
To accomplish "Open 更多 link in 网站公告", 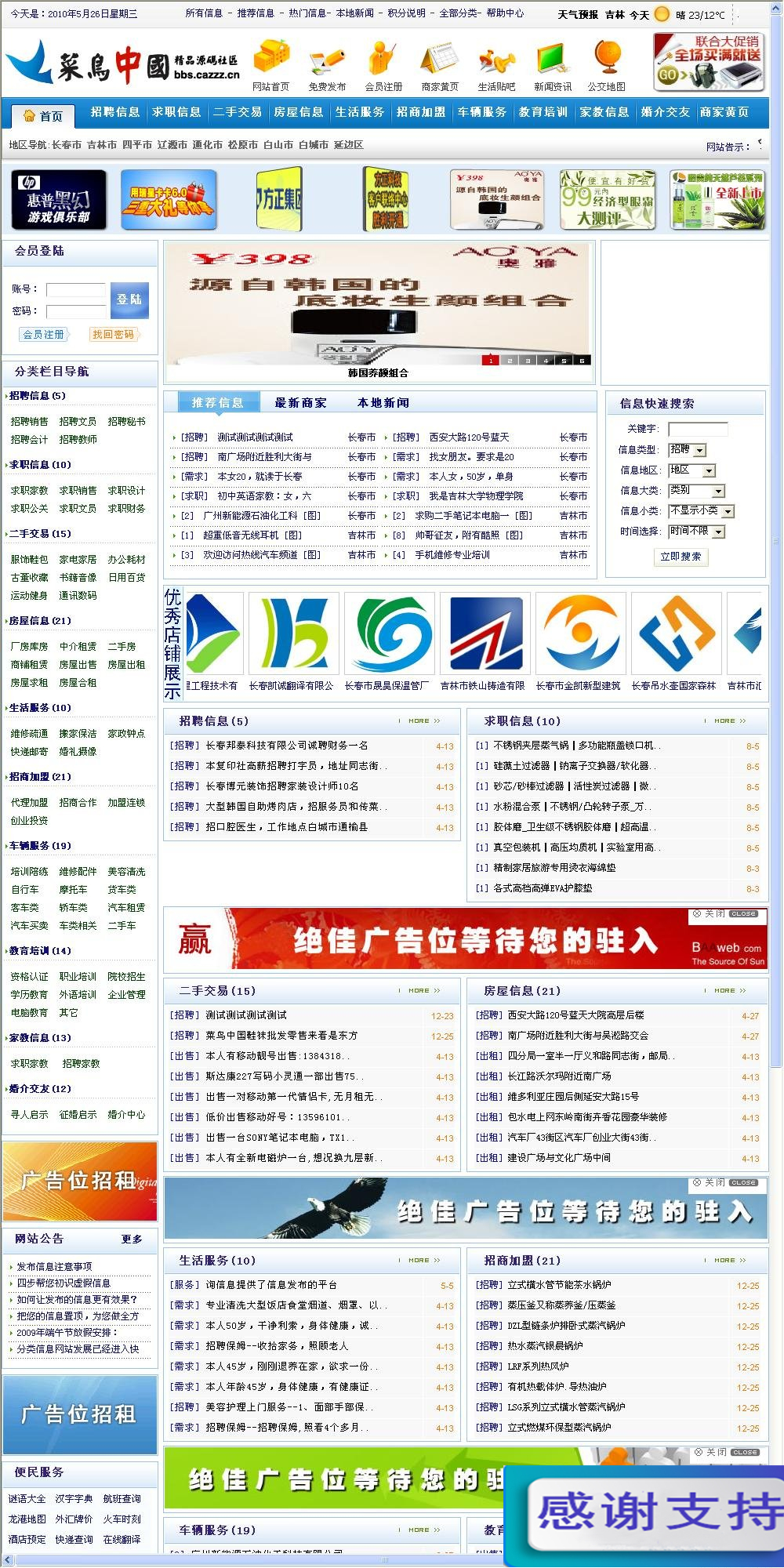I will pyautogui.click(x=132, y=1240).
